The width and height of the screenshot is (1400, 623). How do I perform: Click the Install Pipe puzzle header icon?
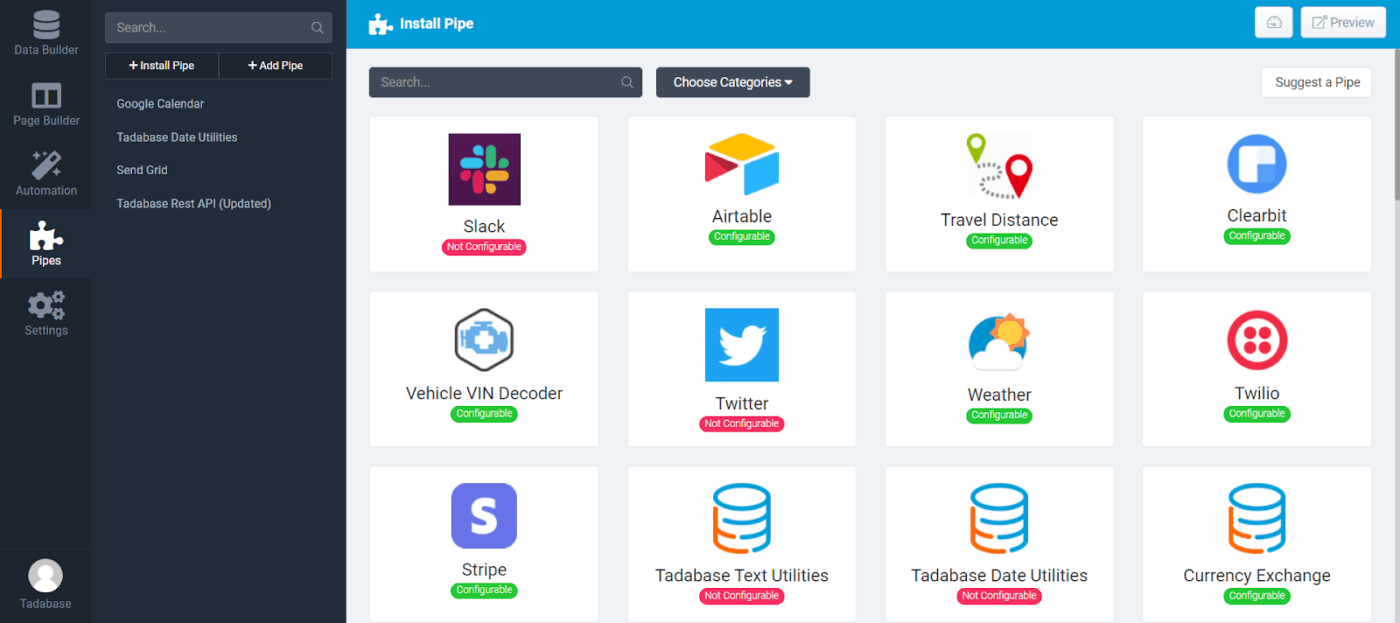[x=380, y=24]
